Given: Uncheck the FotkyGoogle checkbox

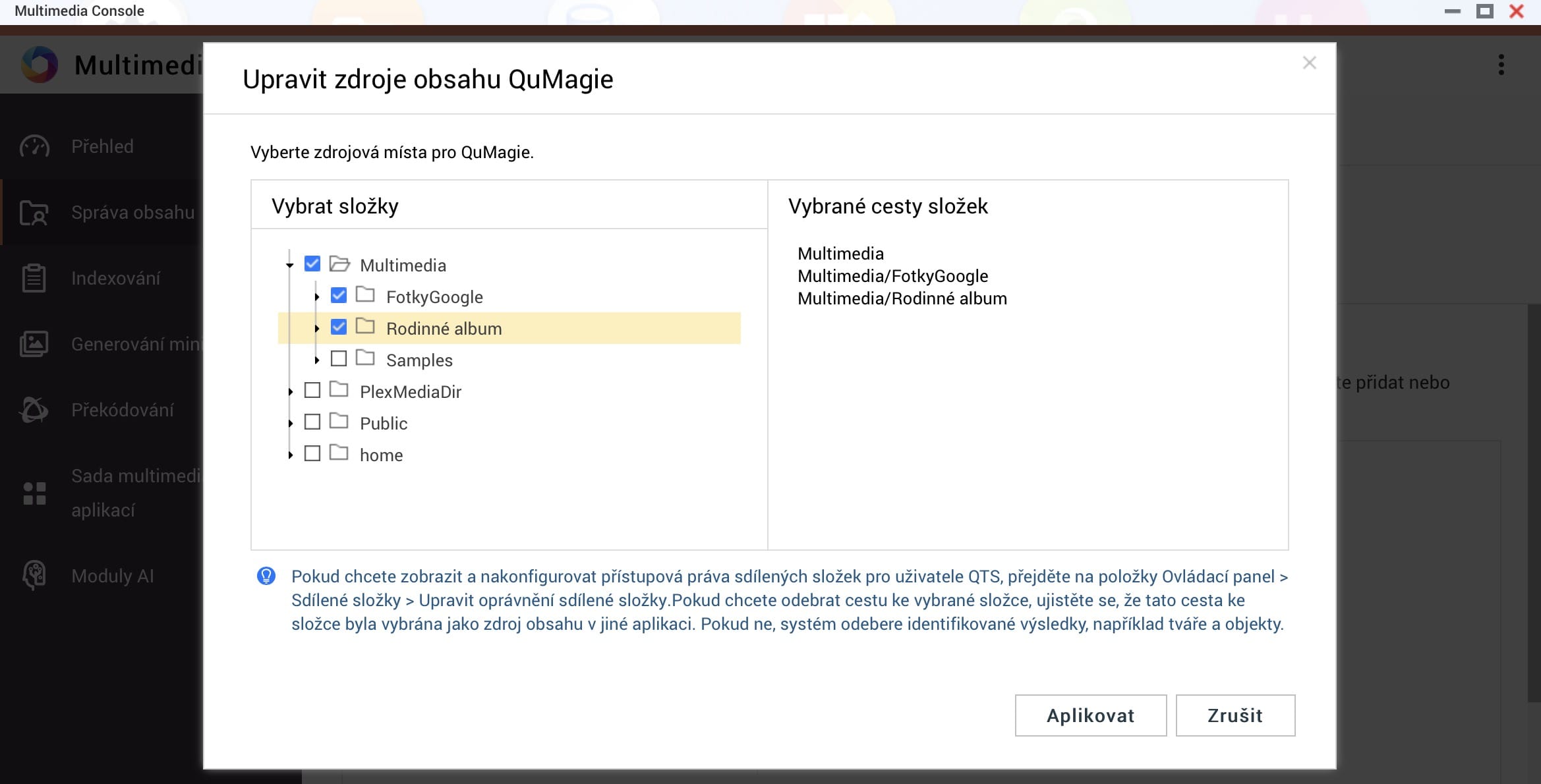Looking at the screenshot, I should [x=339, y=296].
